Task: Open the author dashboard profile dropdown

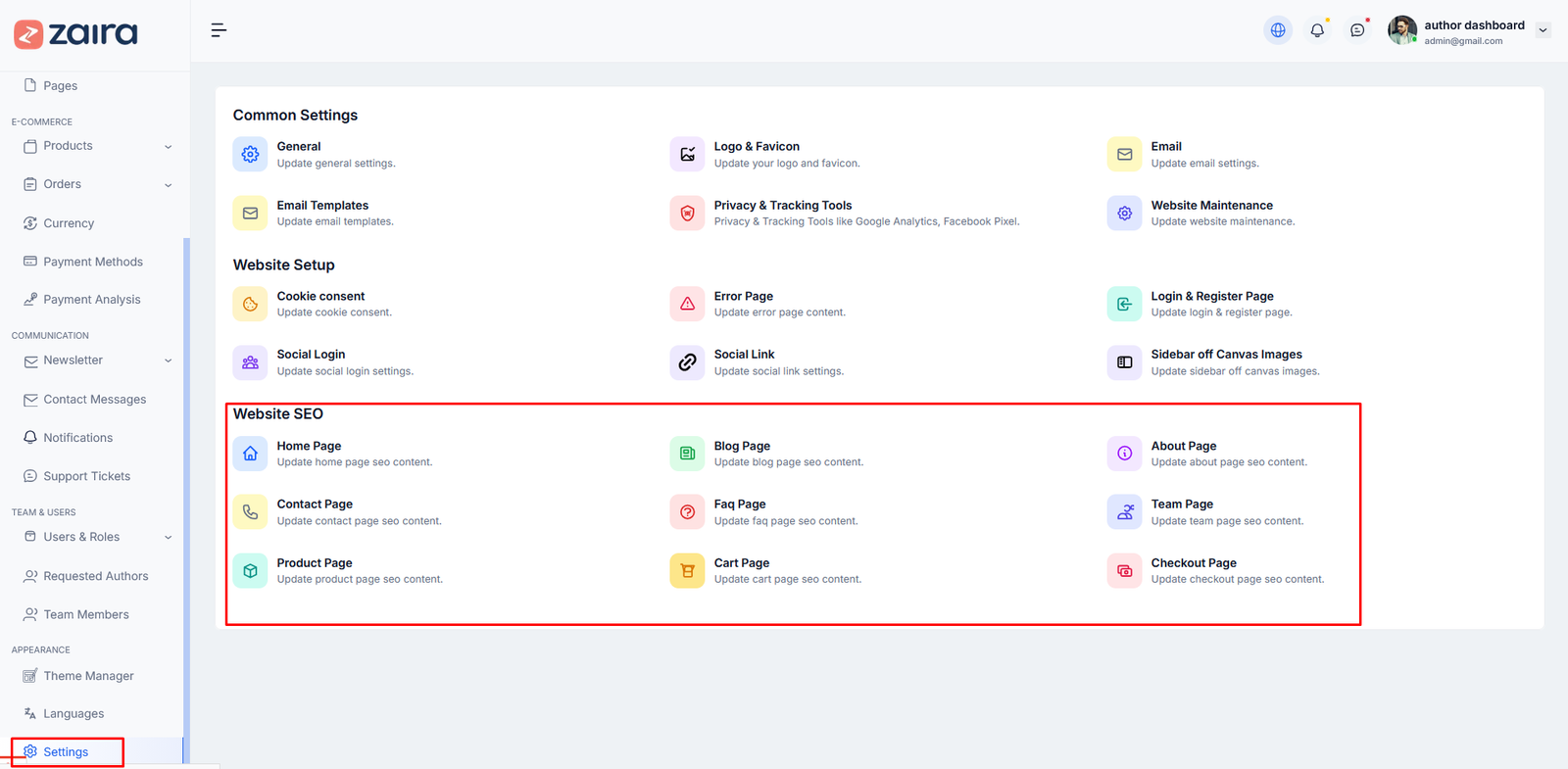Action: click(x=1543, y=30)
